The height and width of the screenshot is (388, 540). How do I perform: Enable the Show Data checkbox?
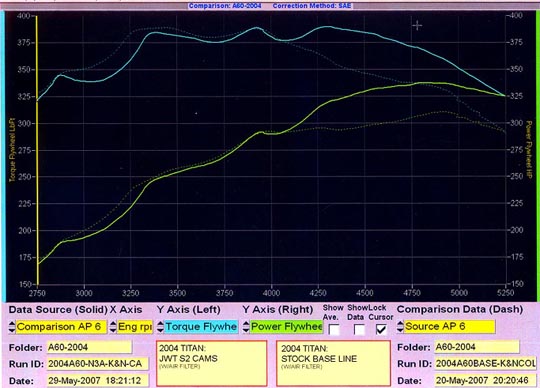click(x=359, y=329)
